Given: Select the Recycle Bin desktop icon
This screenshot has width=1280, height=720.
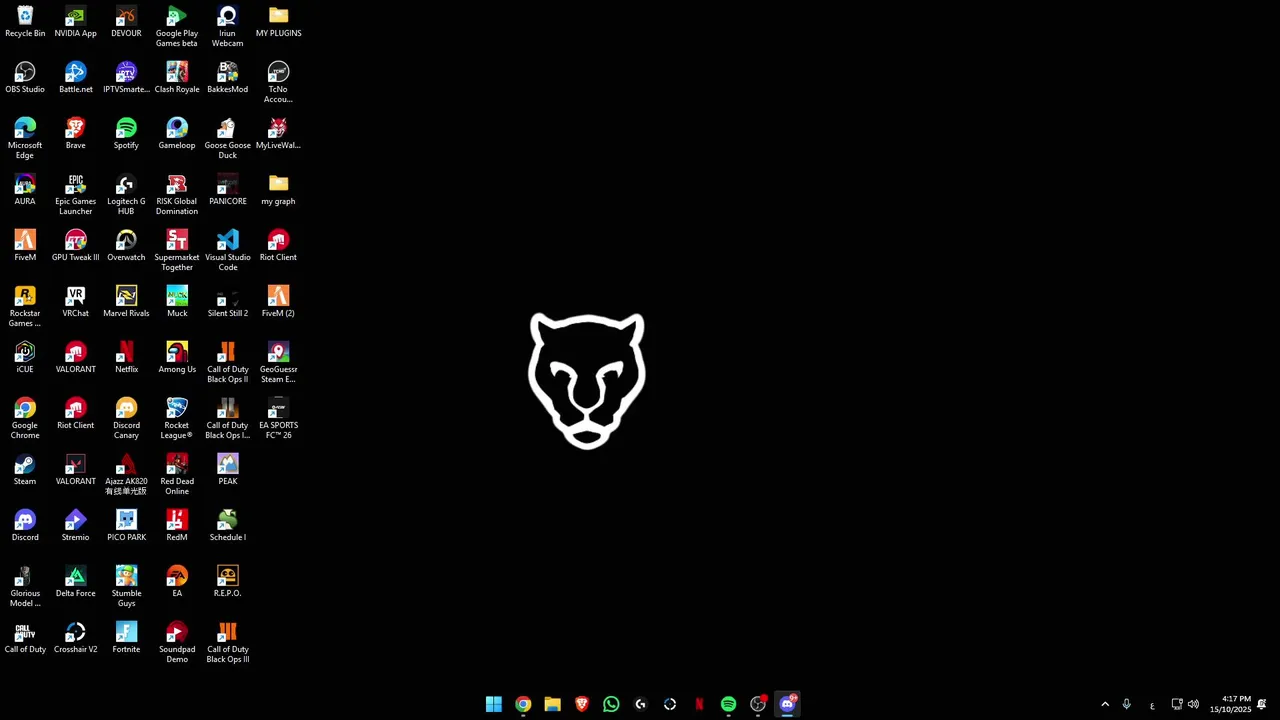Looking at the screenshot, I should (x=25, y=22).
